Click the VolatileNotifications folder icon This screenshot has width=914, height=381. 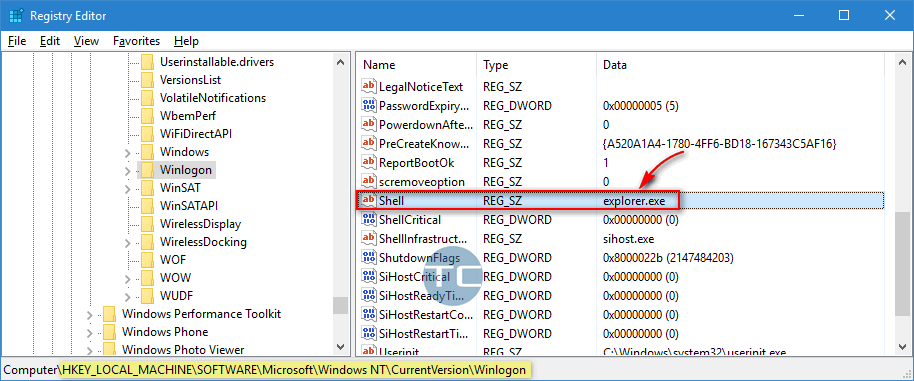148,98
